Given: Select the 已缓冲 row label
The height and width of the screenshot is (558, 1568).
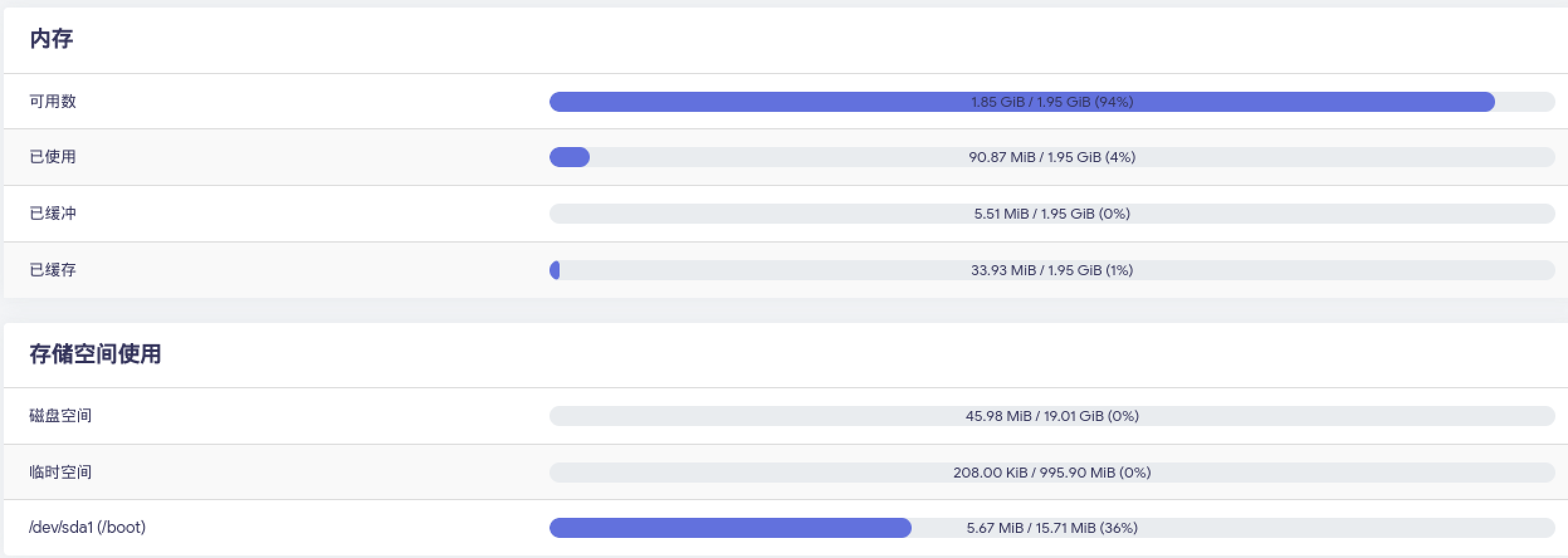Looking at the screenshot, I should [x=53, y=214].
